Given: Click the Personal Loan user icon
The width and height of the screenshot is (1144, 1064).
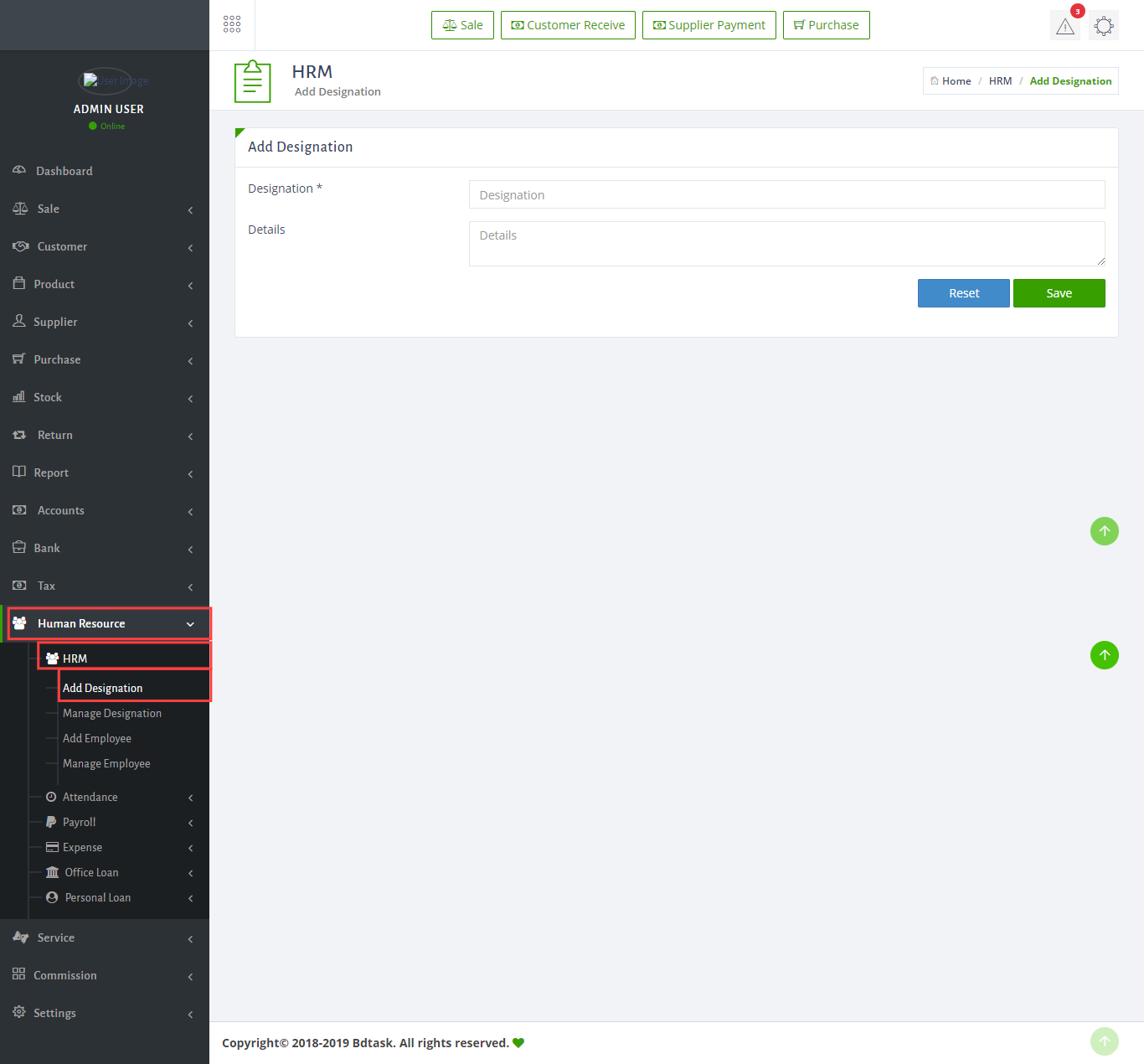Looking at the screenshot, I should point(52,897).
